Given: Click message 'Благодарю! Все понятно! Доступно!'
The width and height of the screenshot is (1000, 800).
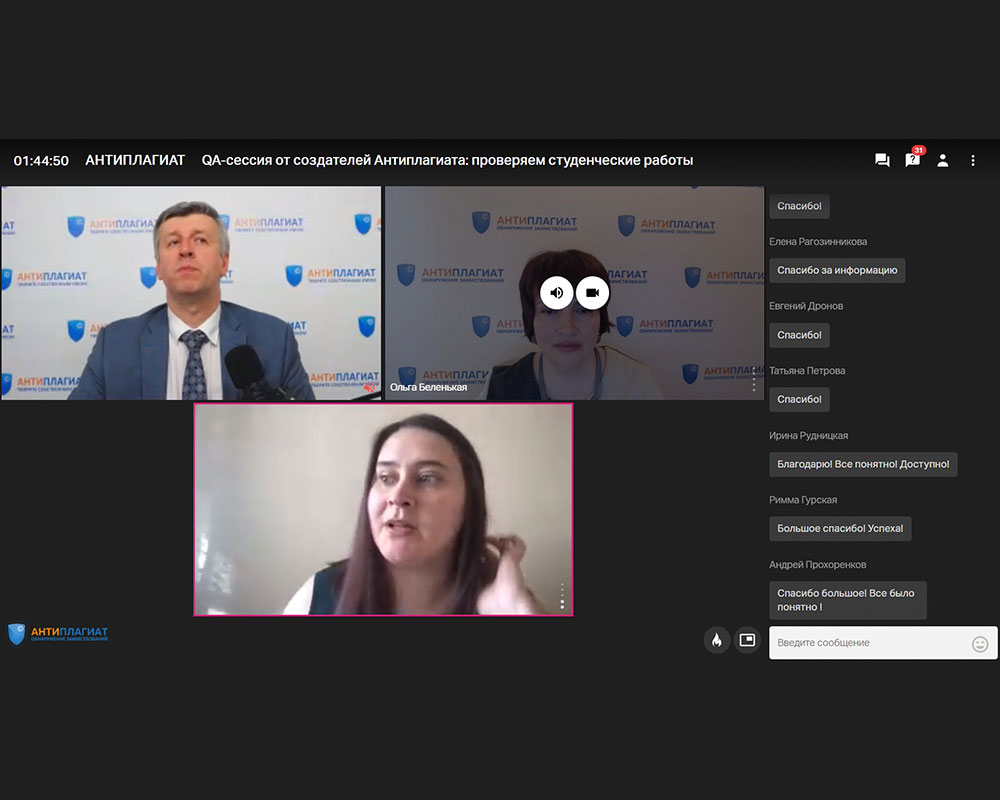Looking at the screenshot, I should (x=863, y=464).
